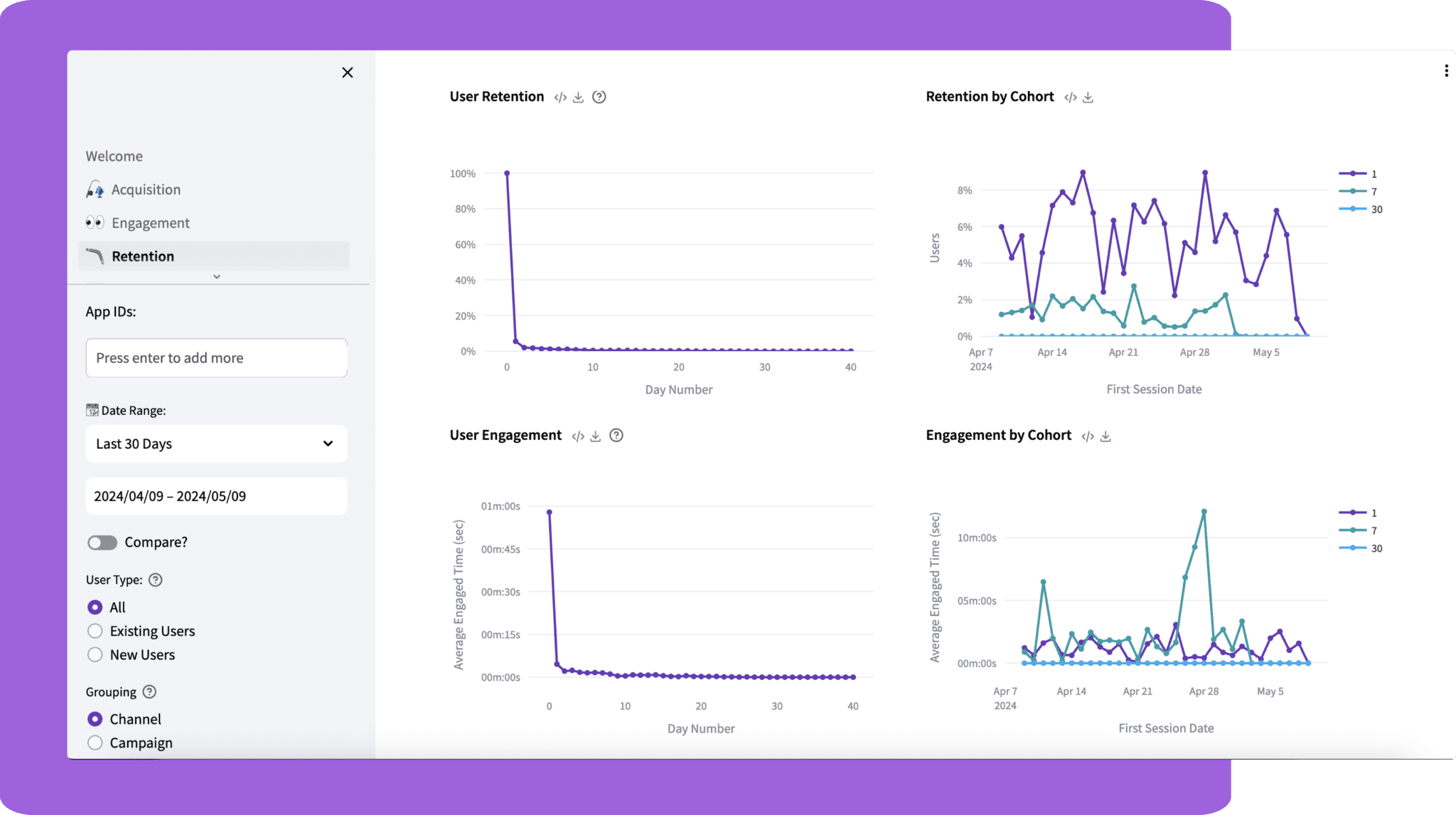Choose the New Users radio option
Screen dimensions: 1456x815
pos(95,655)
